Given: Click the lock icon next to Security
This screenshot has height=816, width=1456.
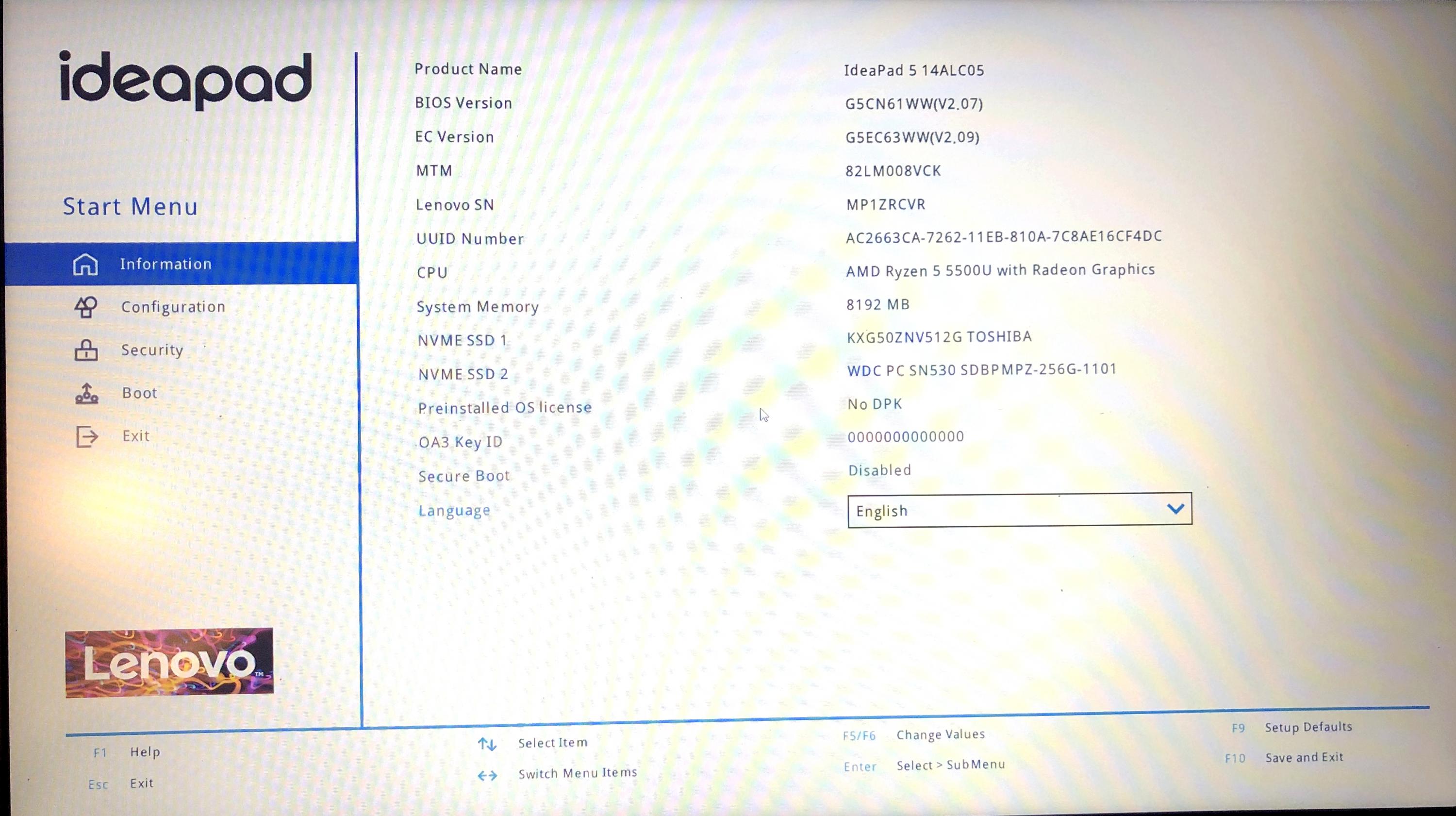Looking at the screenshot, I should [87, 349].
